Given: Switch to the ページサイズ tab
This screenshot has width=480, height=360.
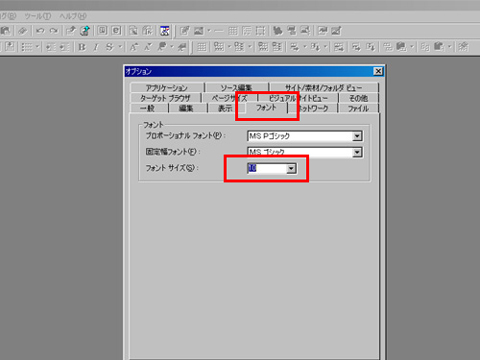Looking at the screenshot, I should point(229,98).
